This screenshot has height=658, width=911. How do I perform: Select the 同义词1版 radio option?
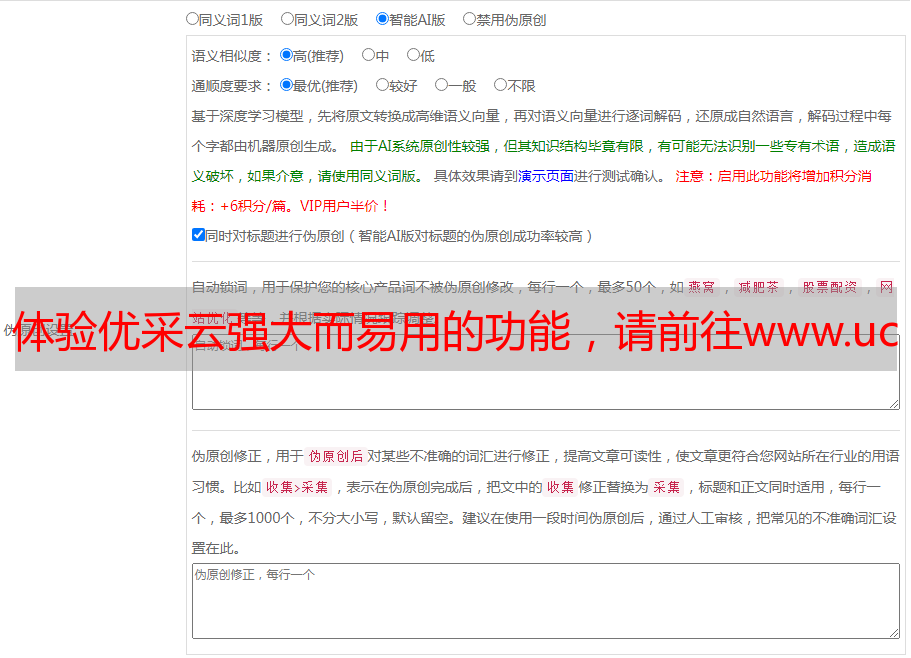[192, 19]
